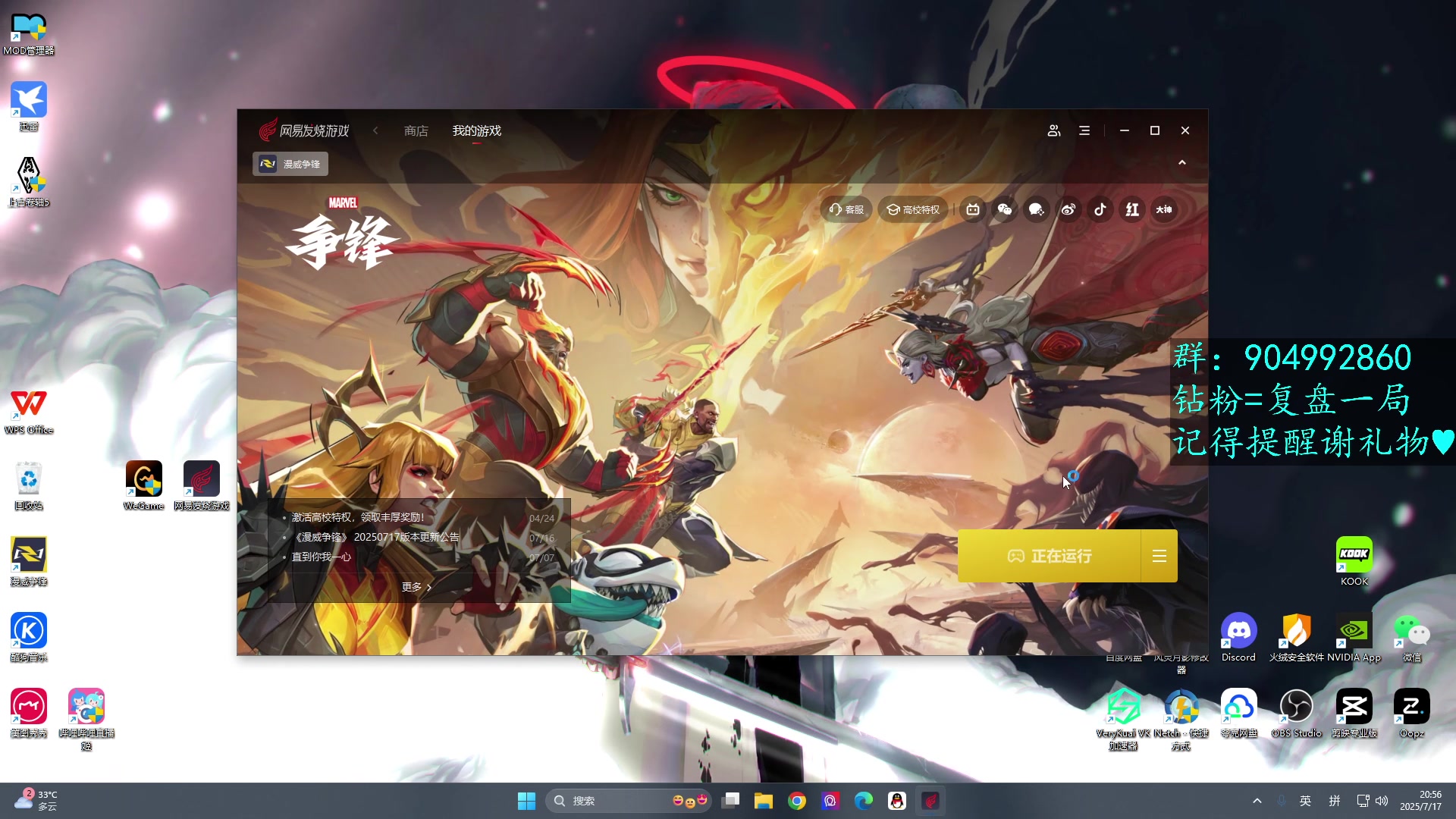Open the Xiaohongshu red icon
The width and height of the screenshot is (1456, 819).
[1132, 209]
